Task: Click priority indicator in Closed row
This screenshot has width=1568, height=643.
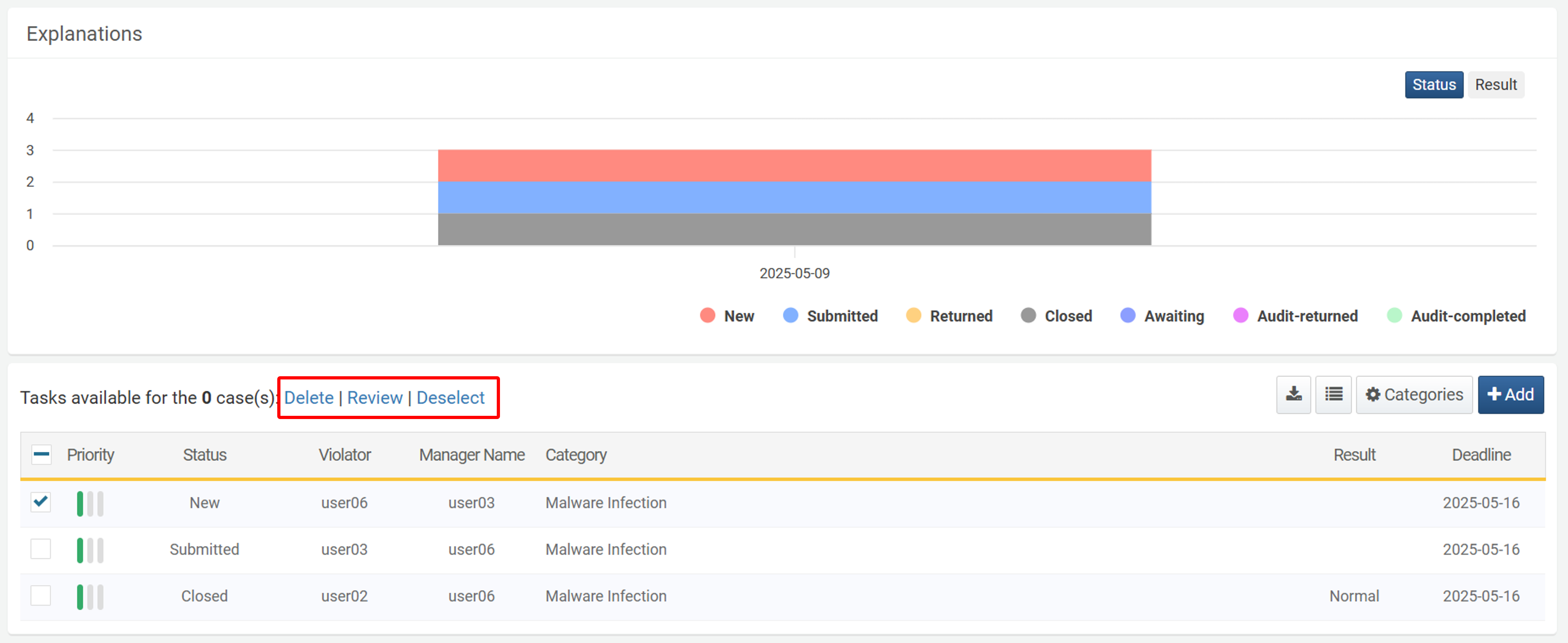Action: 90,596
